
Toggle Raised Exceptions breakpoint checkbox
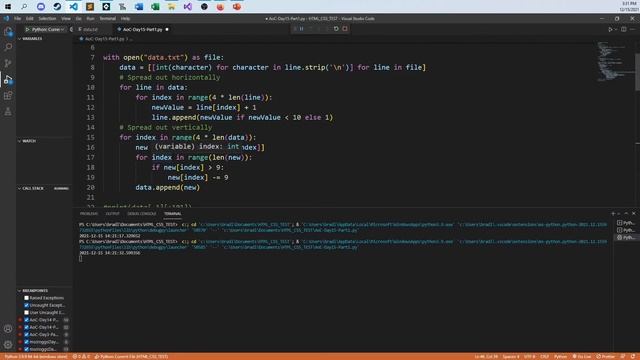[x=27, y=298]
